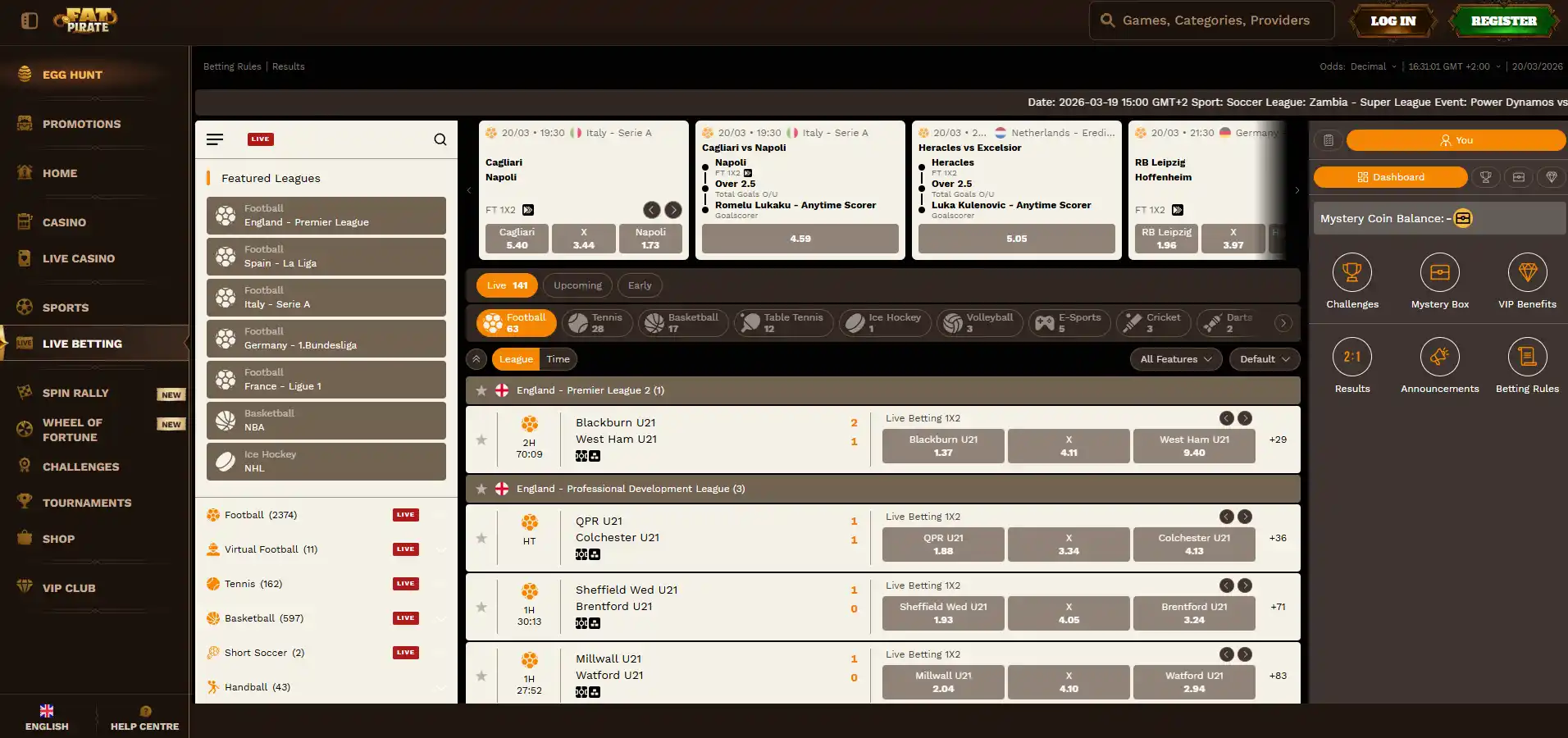Open the All Features dropdown

pyautogui.click(x=1176, y=359)
